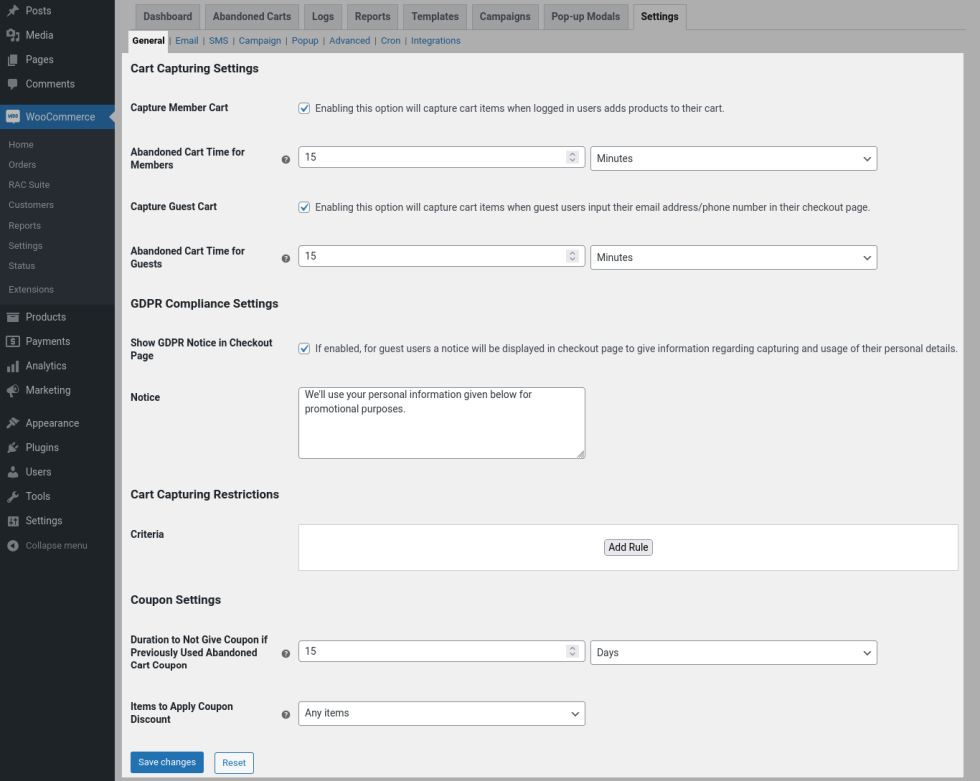Expand the Days duration unit dropdown
980x781 pixels.
point(733,652)
